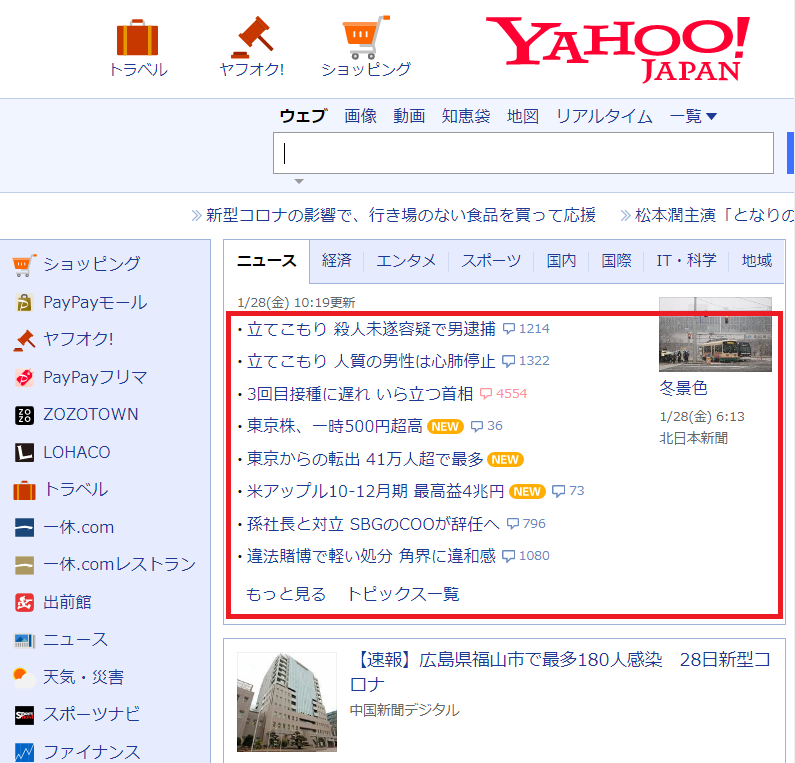Click the building thumbnail of 福山市 article
This screenshot has width=795, height=763.
[x=287, y=702]
